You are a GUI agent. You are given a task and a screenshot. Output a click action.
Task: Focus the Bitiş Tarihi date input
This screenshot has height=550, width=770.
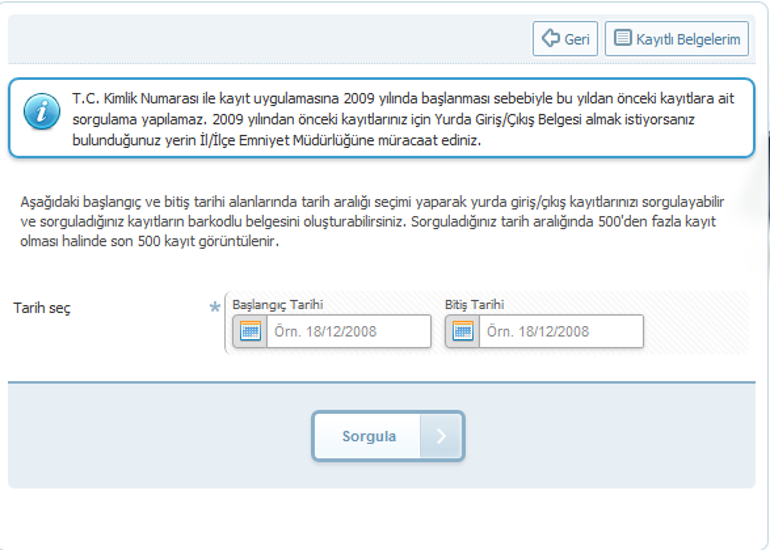560,331
